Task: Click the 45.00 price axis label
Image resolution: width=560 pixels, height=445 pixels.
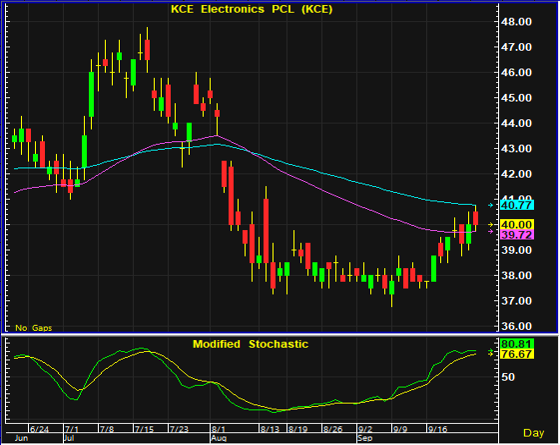Action: click(516, 98)
